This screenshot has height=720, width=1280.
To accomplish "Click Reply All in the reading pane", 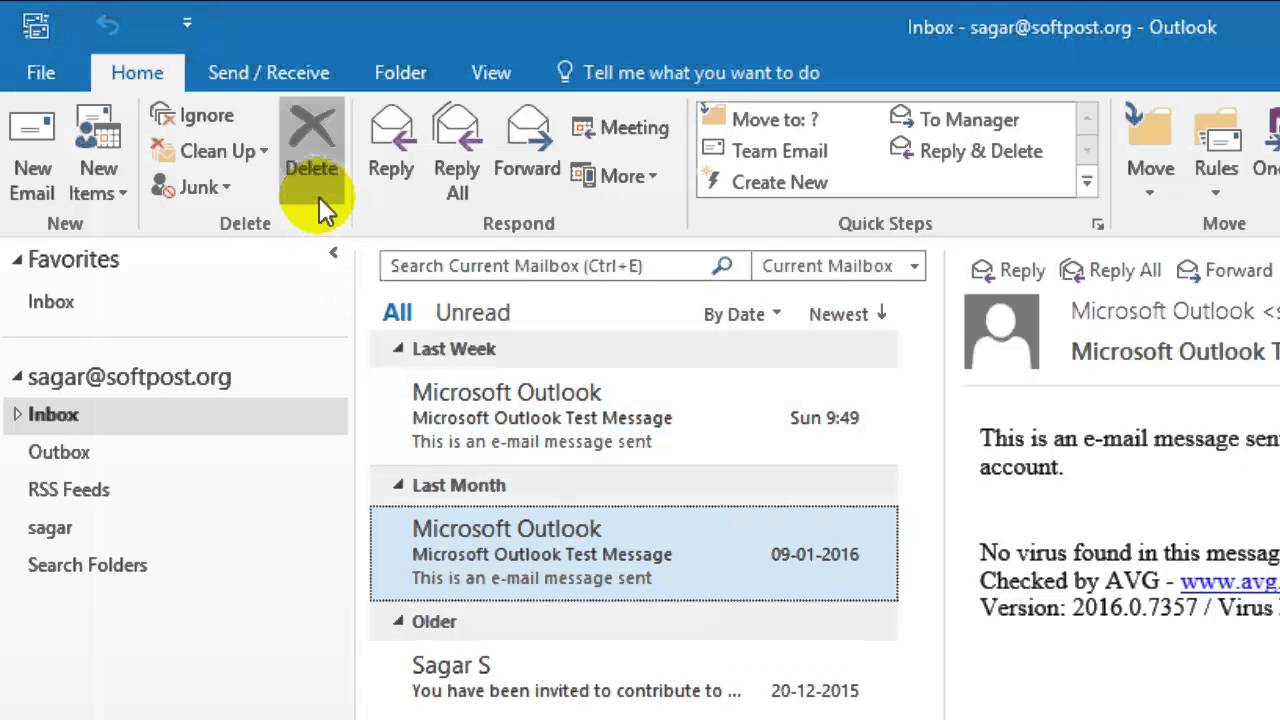I will 1110,270.
